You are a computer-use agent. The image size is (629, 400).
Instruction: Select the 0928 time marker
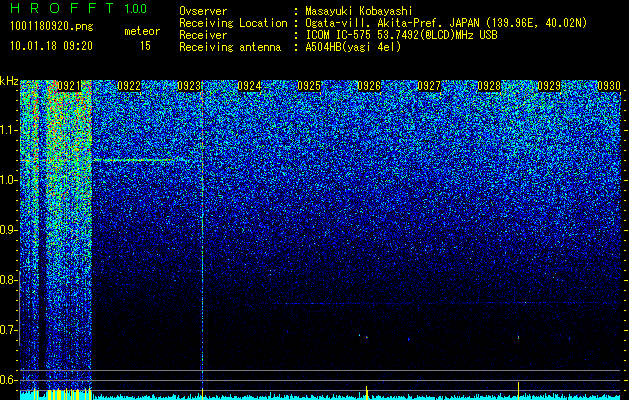pos(489,86)
